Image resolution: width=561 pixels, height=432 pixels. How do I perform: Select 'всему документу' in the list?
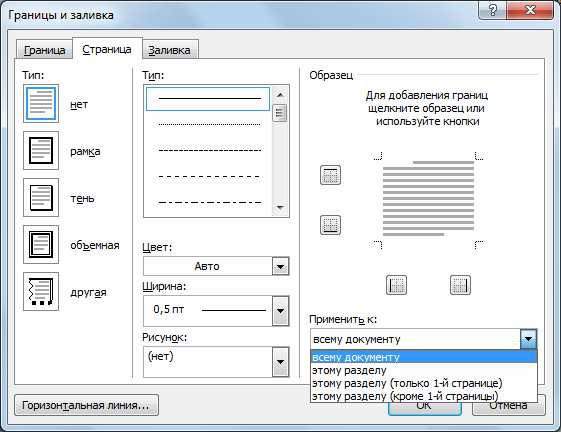(x=424, y=357)
